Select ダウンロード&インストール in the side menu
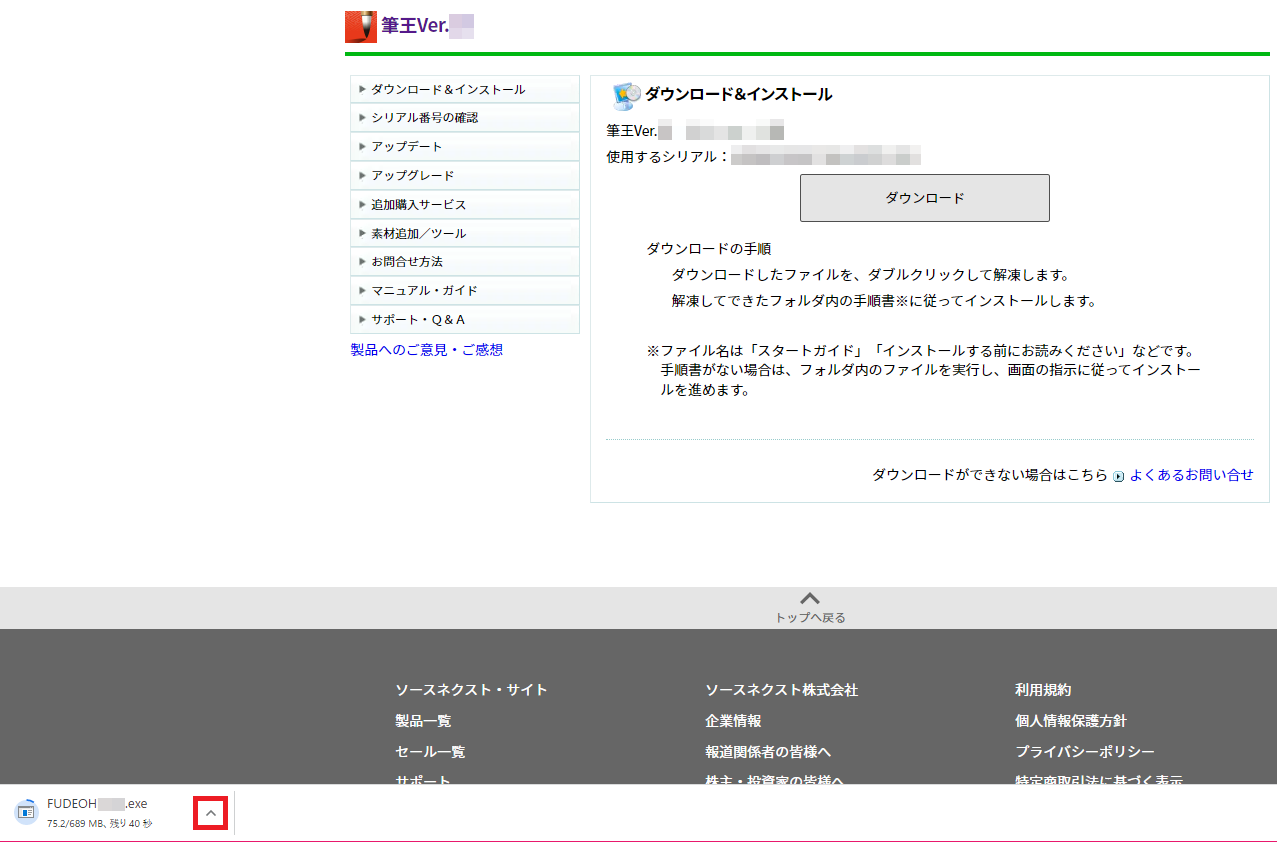 coord(447,90)
